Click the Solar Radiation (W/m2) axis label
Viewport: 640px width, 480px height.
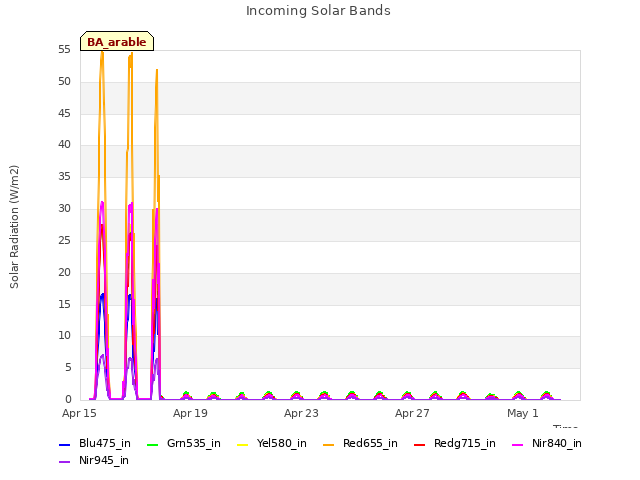pyautogui.click(x=14, y=227)
